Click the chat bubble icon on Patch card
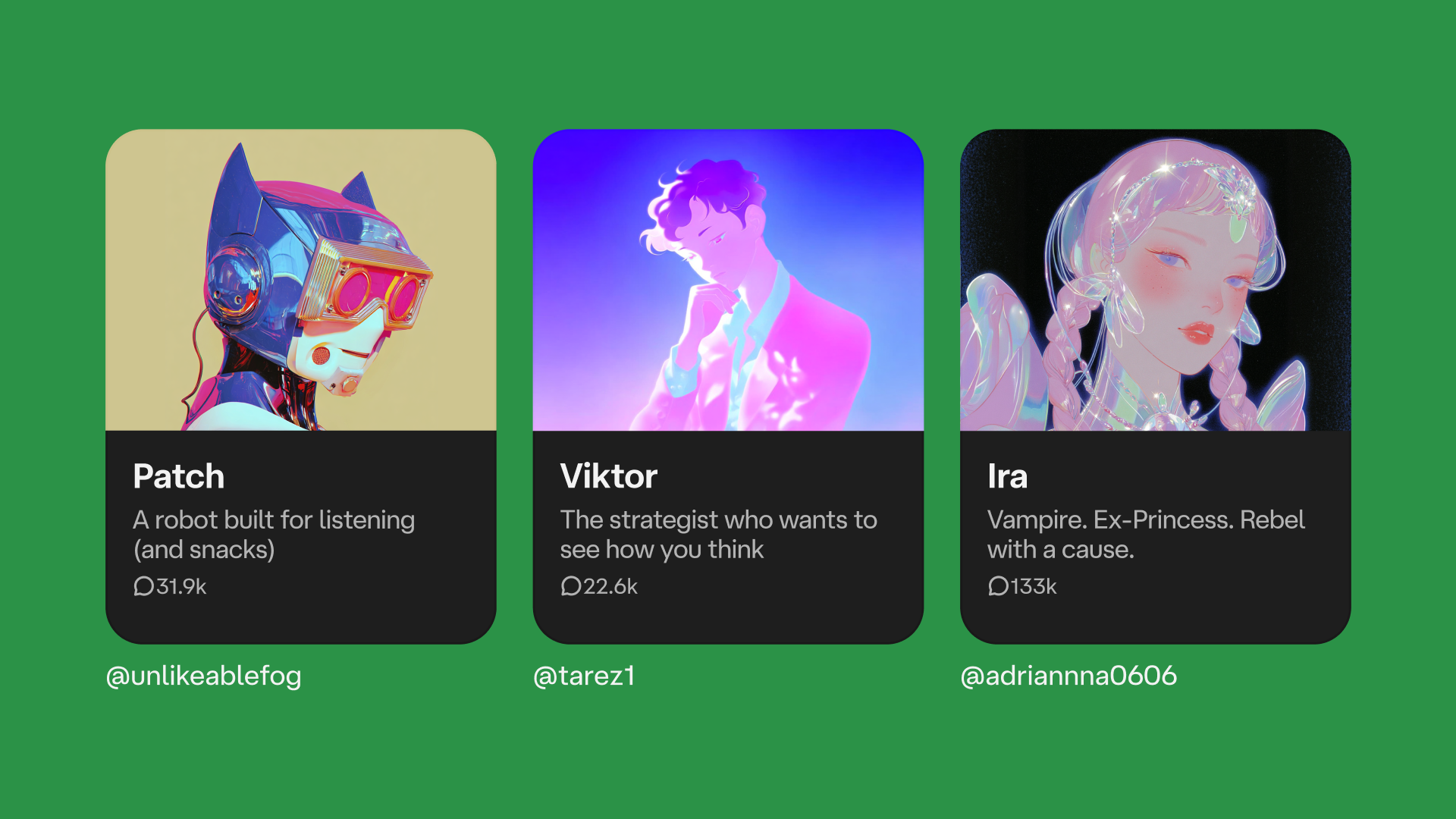The image size is (1456, 819). [x=143, y=586]
